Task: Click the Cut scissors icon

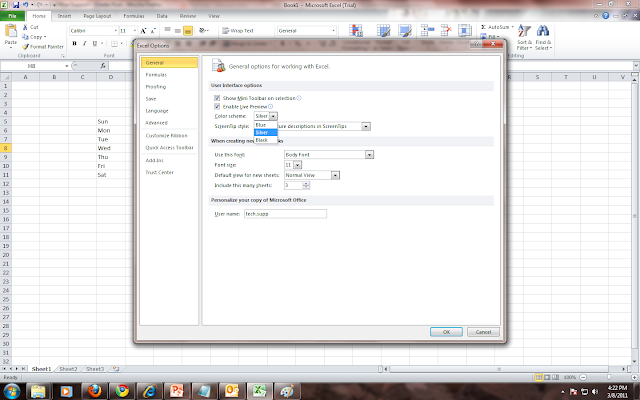Action: (x=25, y=27)
